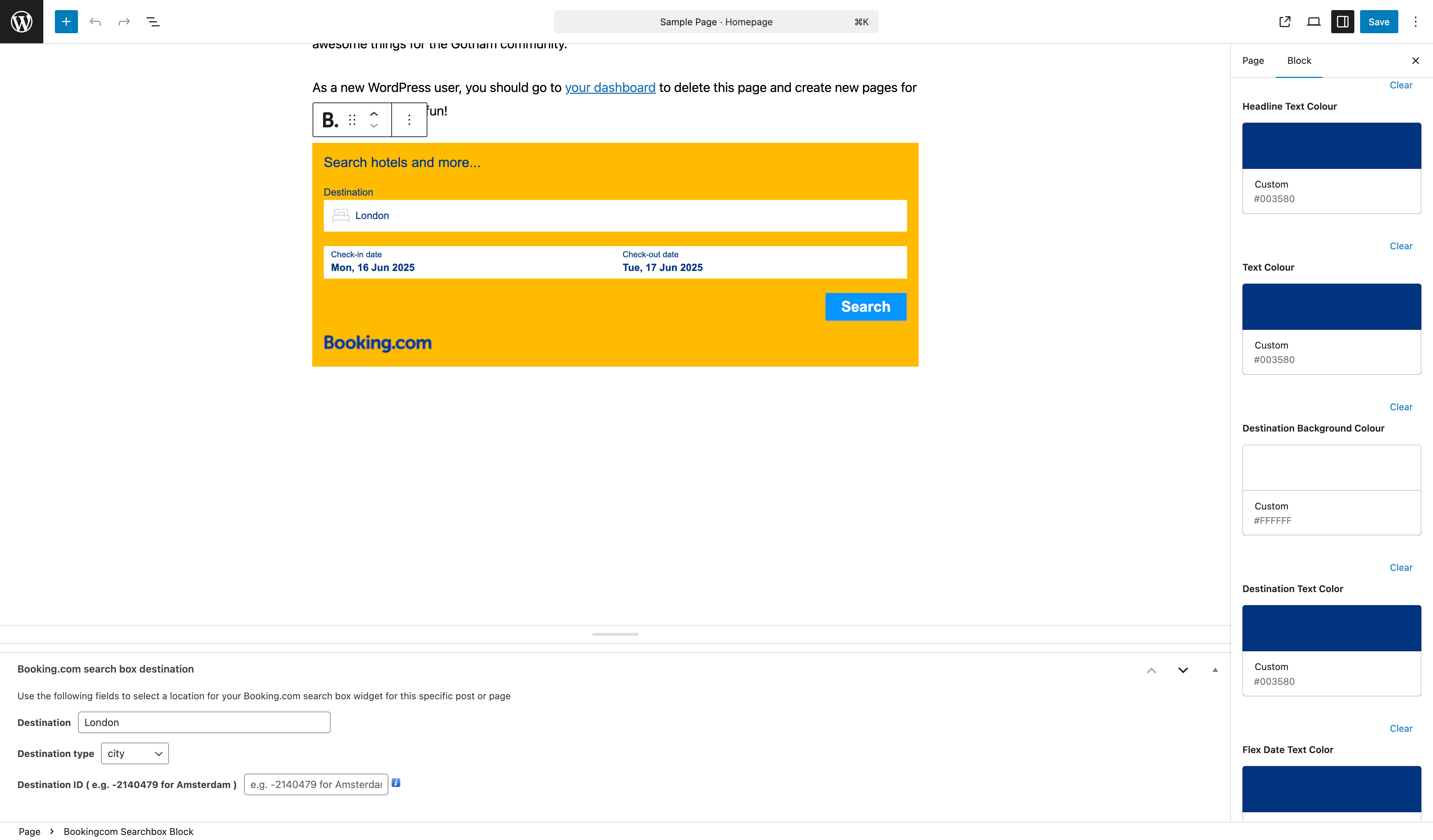This screenshot has width=1433, height=840.
Task: Open Text Colour blue swatch
Action: coord(1331,306)
